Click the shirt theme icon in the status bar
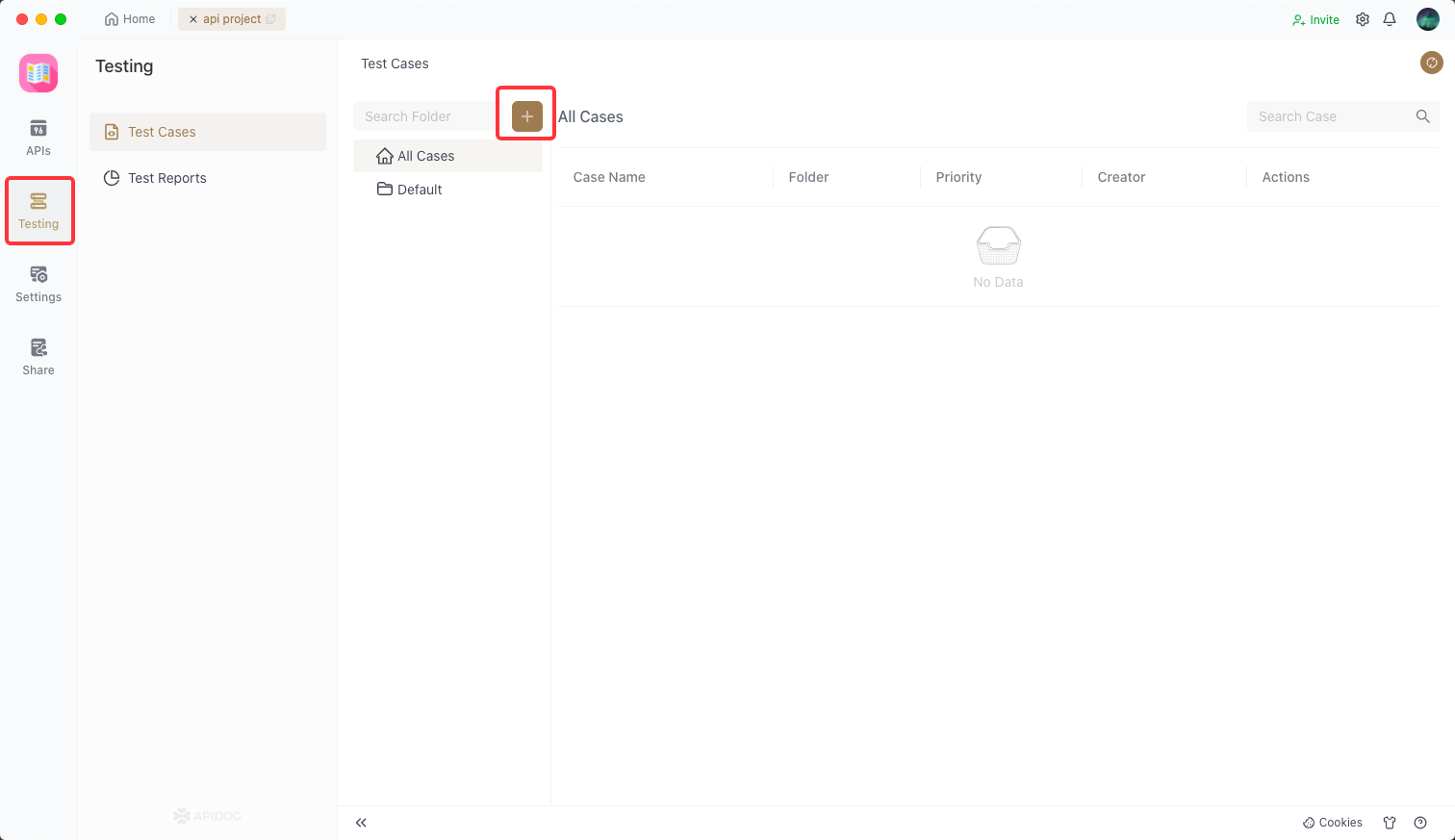1455x840 pixels. [x=1390, y=823]
